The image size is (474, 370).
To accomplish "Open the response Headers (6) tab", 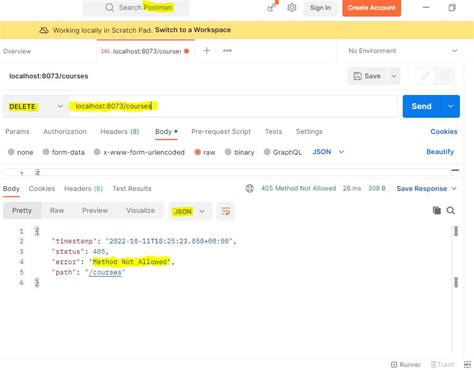I will coord(83,189).
